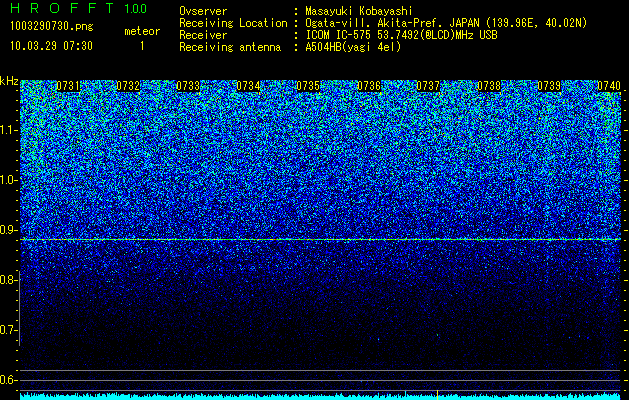
Task: Select the 0739 time marker label
Action: click(x=549, y=86)
